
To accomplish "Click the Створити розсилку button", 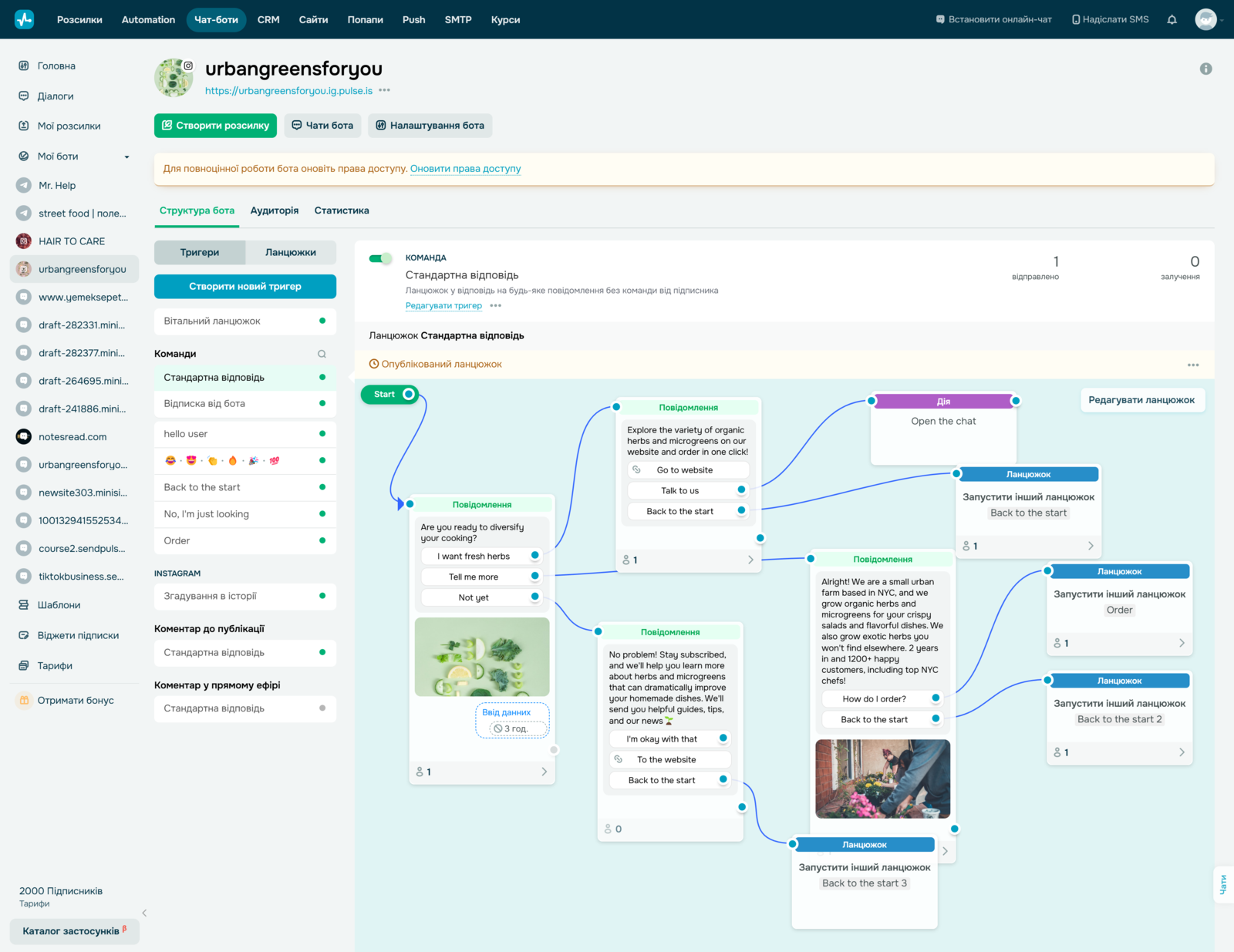I will coord(216,126).
